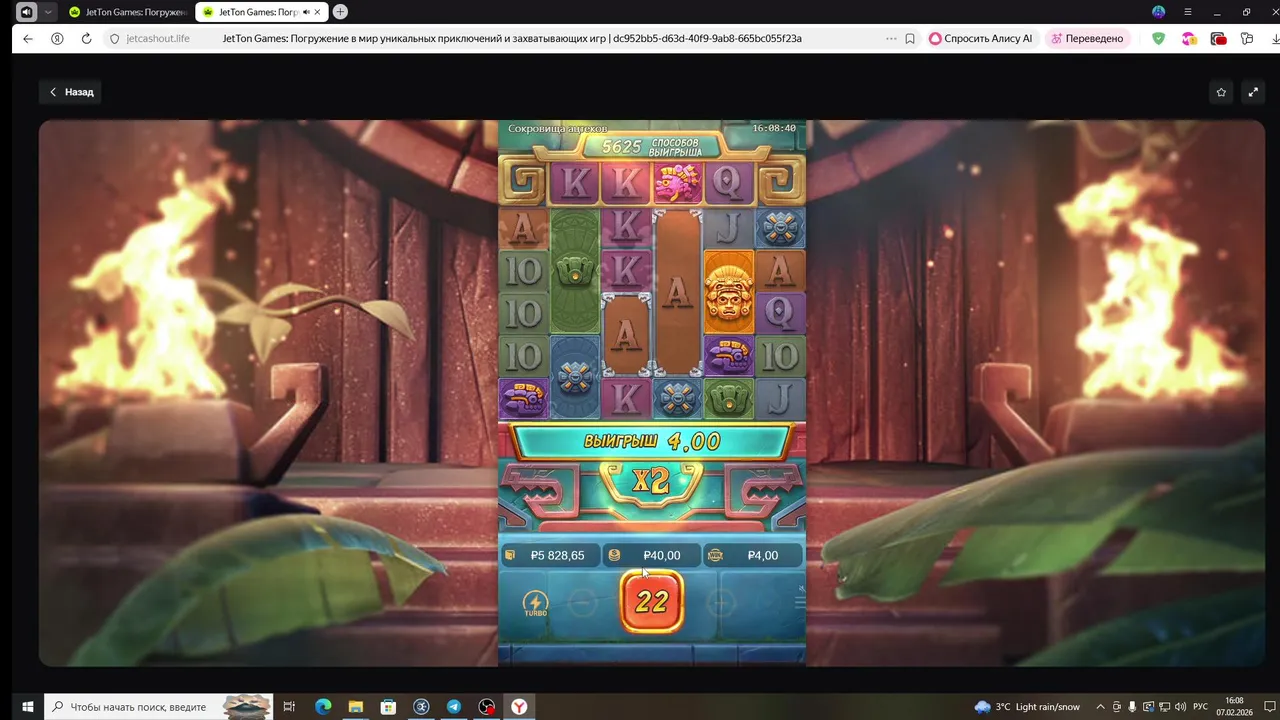The height and width of the screenshot is (720, 1280).
Task: Launch Microsoft Edge from taskbar
Action: pos(323,707)
